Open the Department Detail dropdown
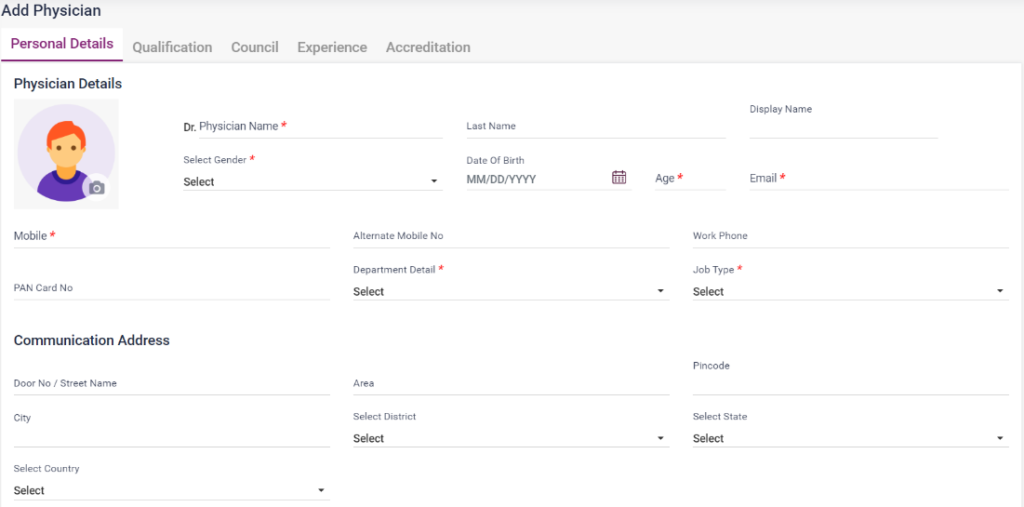Viewport: 1024px width, 507px height. point(510,292)
